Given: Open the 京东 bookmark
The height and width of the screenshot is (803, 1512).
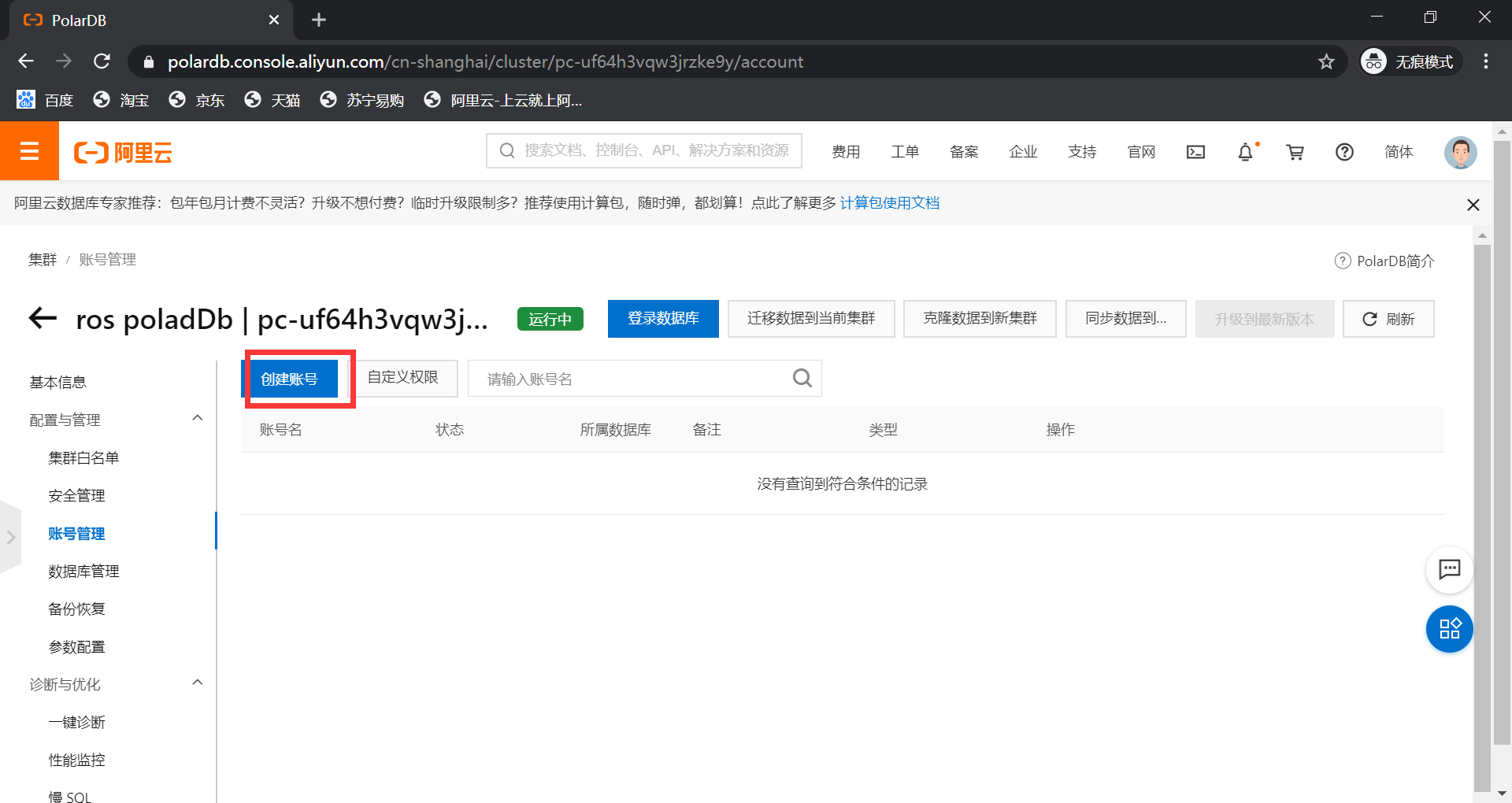Looking at the screenshot, I should coord(197,100).
